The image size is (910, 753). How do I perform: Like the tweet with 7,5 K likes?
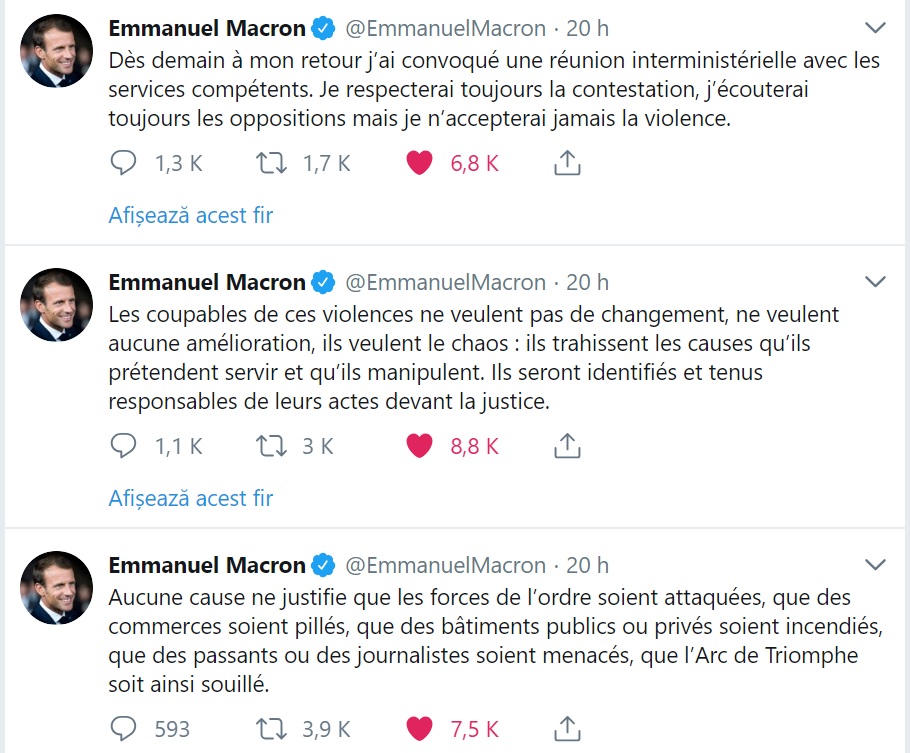419,728
